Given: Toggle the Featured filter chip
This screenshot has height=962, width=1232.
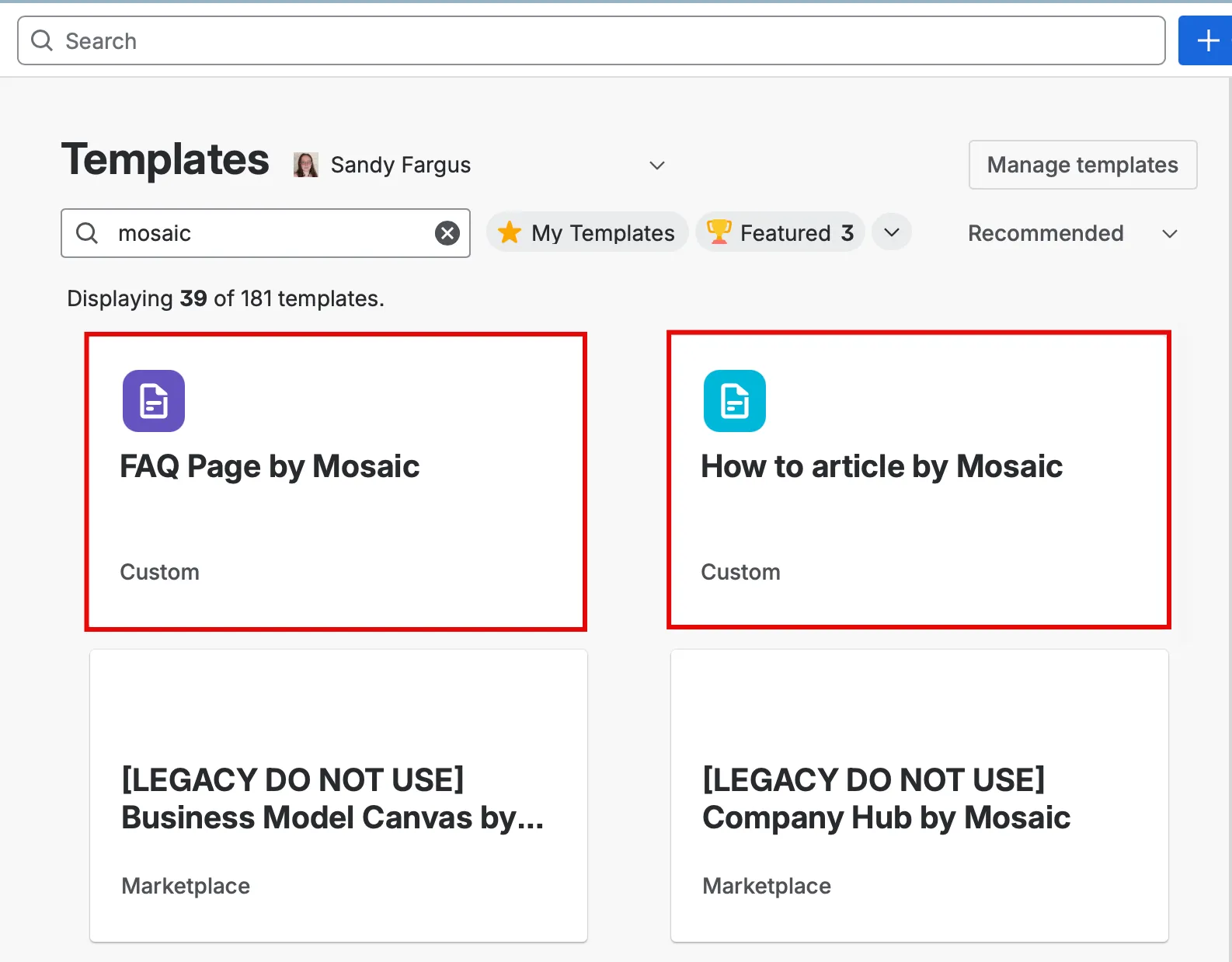Looking at the screenshot, I should (781, 232).
